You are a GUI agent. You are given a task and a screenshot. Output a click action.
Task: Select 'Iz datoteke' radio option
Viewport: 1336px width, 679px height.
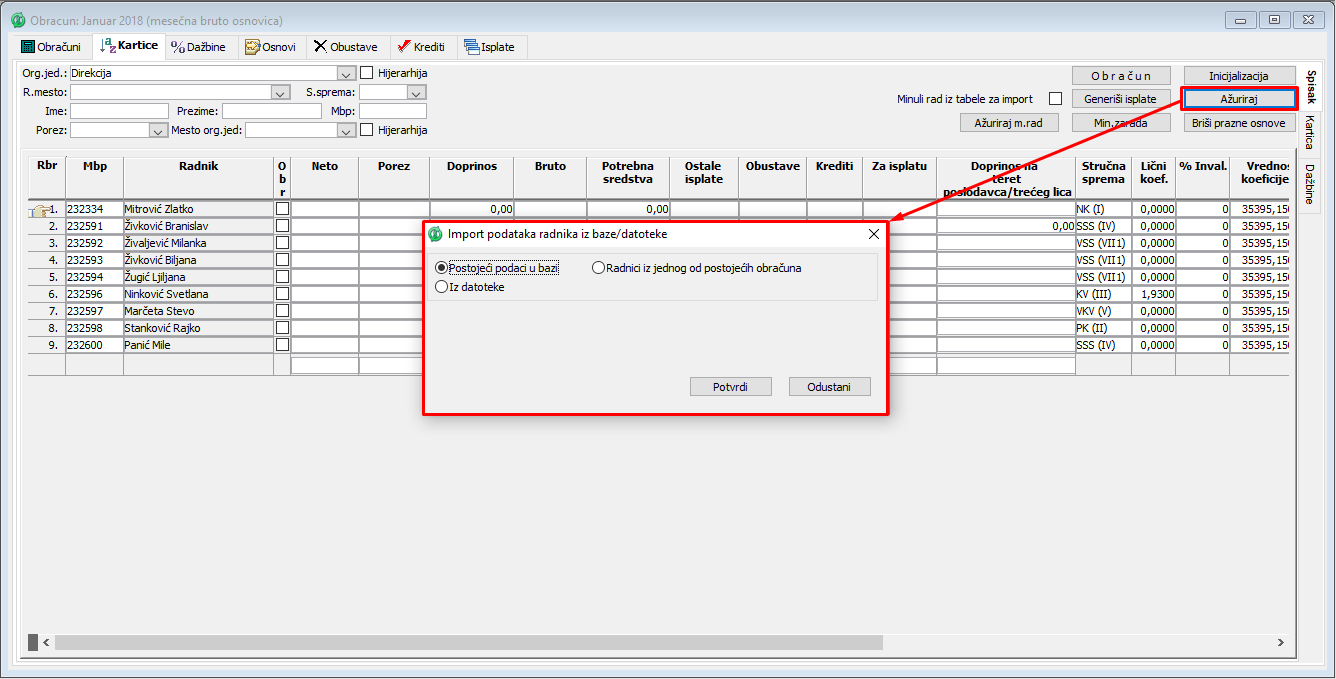click(x=442, y=287)
